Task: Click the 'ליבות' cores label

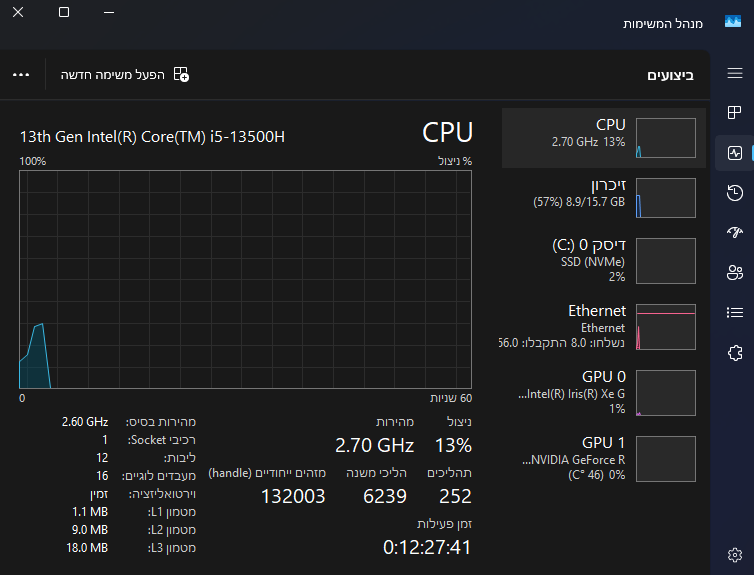Action: pos(179,458)
